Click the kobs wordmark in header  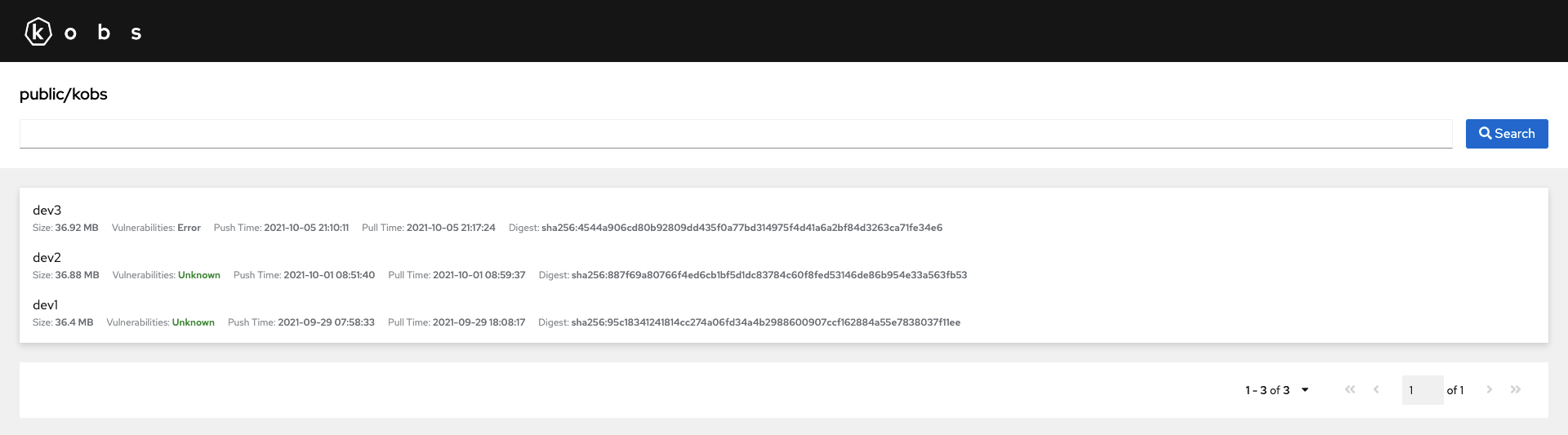[x=103, y=33]
